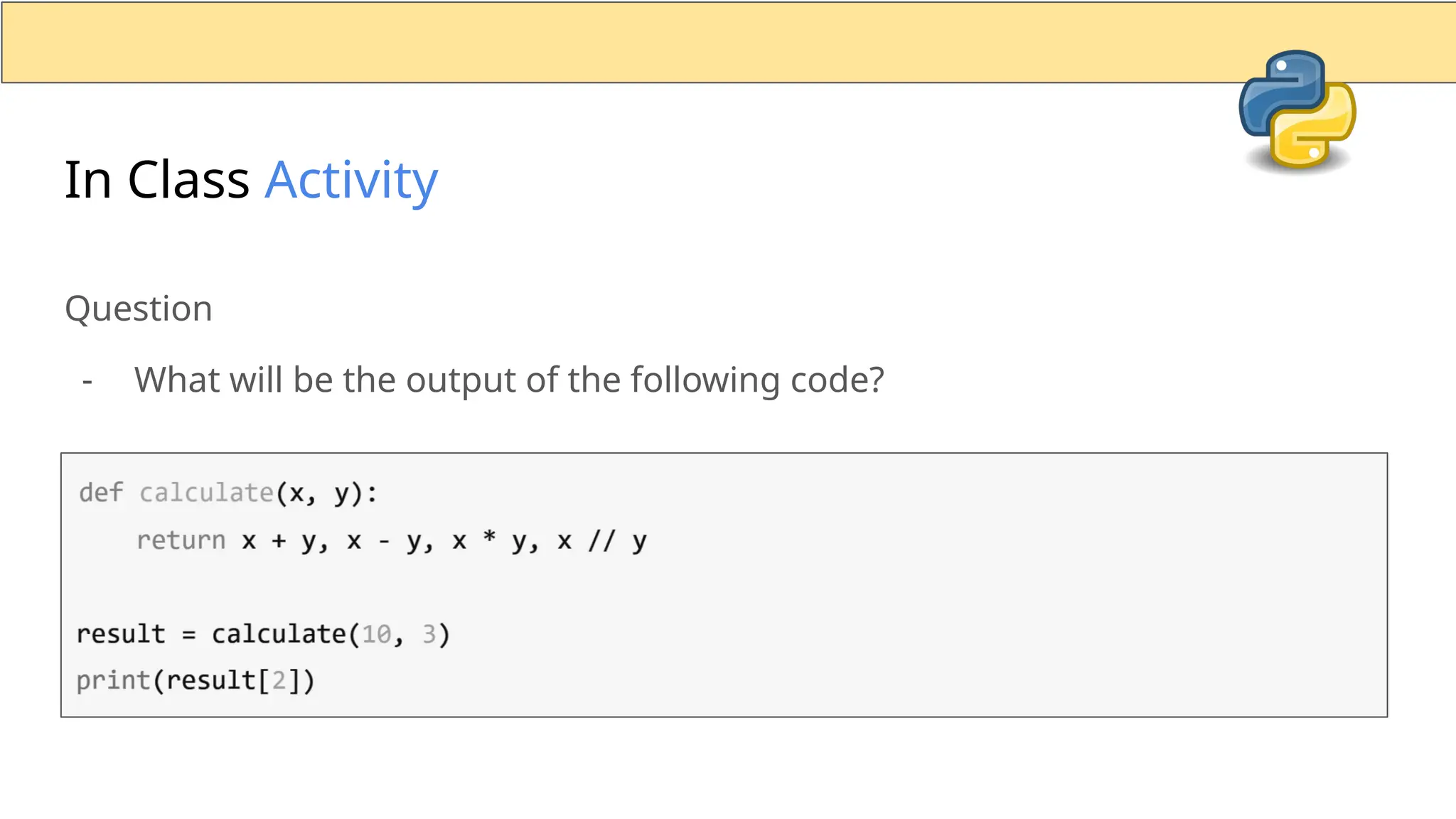The height and width of the screenshot is (819, 1456).
Task: Click the "In Class" title text
Action: click(x=156, y=180)
